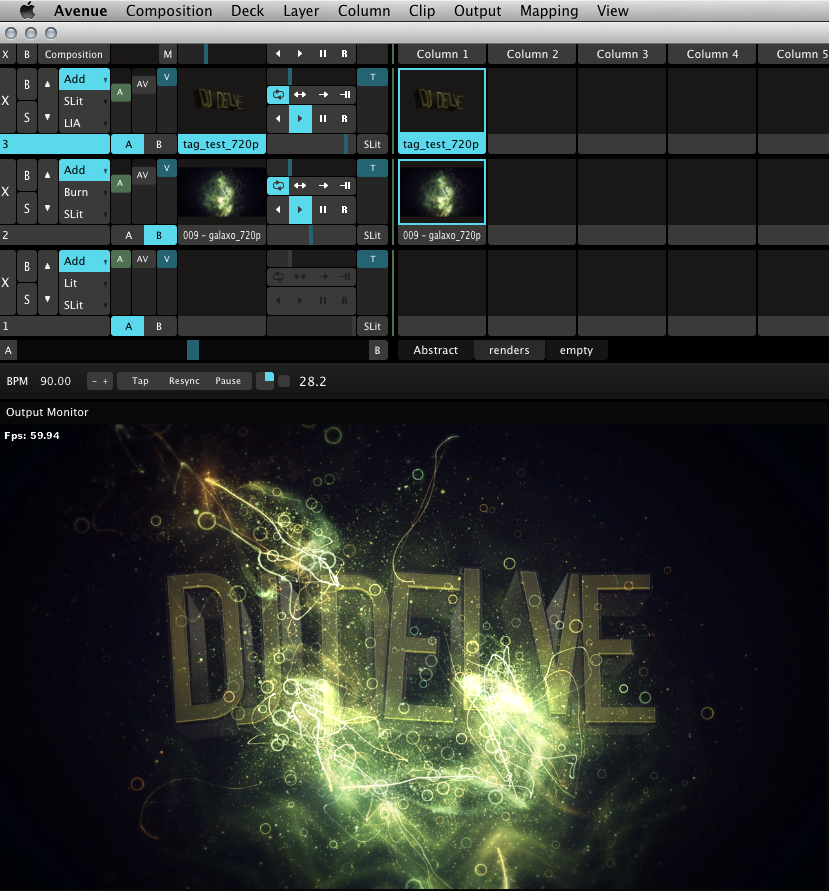The image size is (829, 891).
Task: Open the Lit dropdown on layer 1
Action: 84,283
